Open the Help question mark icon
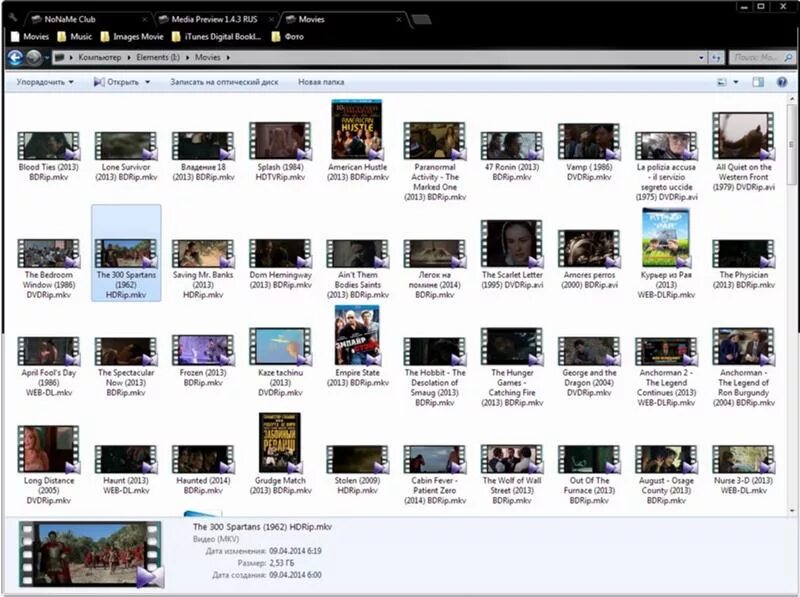800x597 pixels. point(782,82)
